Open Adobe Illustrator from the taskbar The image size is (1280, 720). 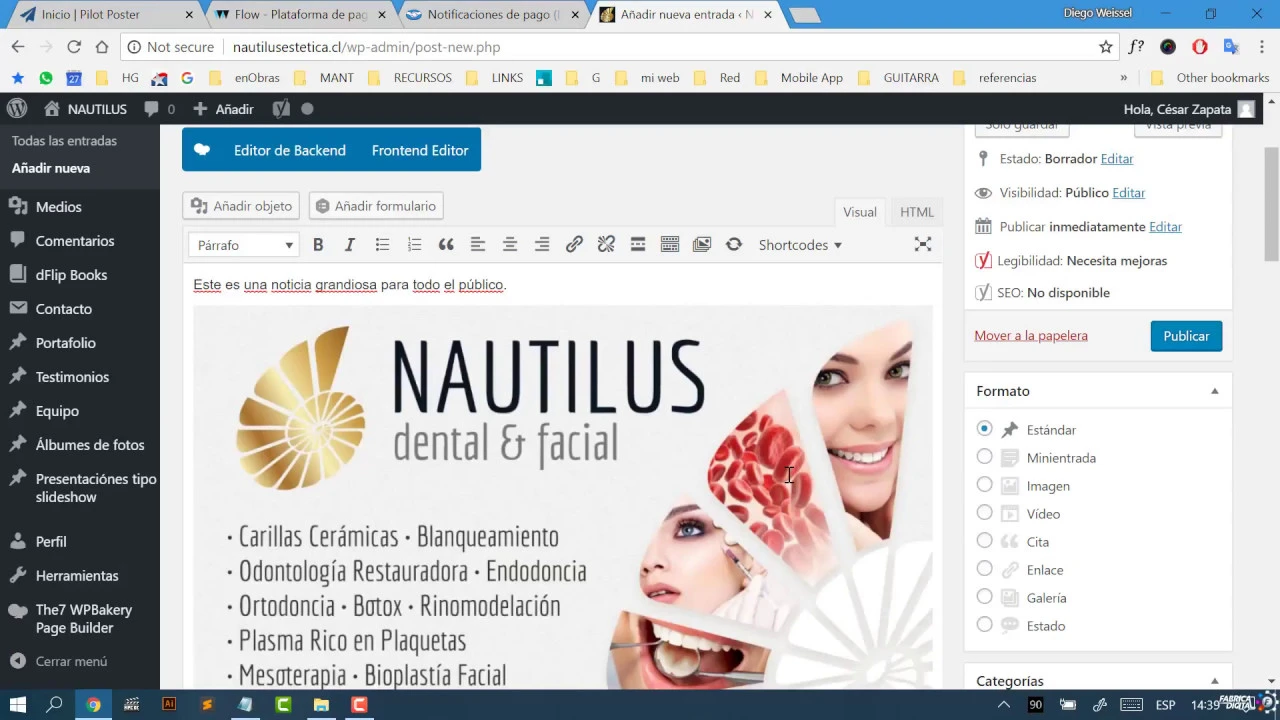169,705
